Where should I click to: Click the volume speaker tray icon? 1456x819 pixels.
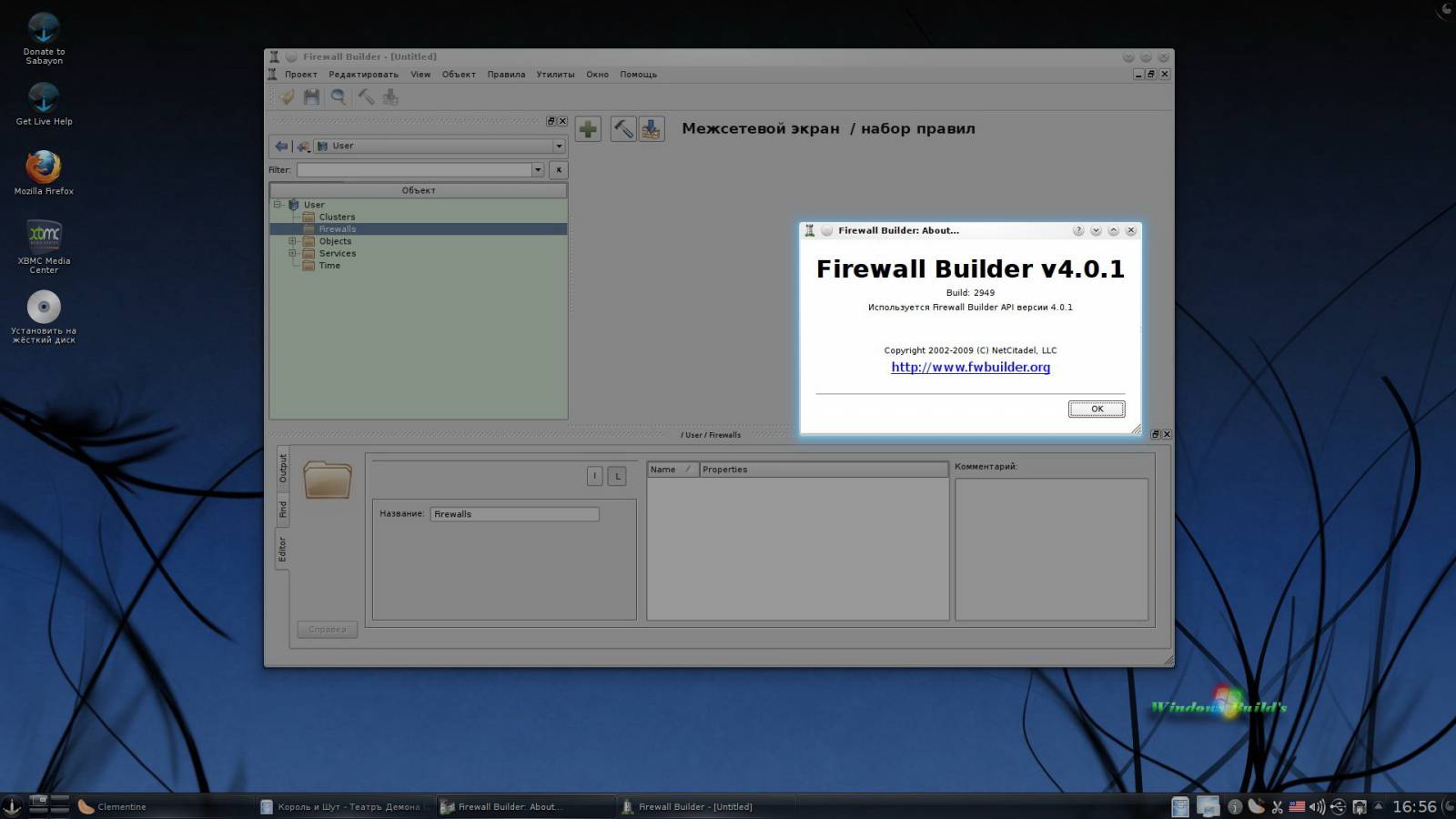(x=1317, y=806)
